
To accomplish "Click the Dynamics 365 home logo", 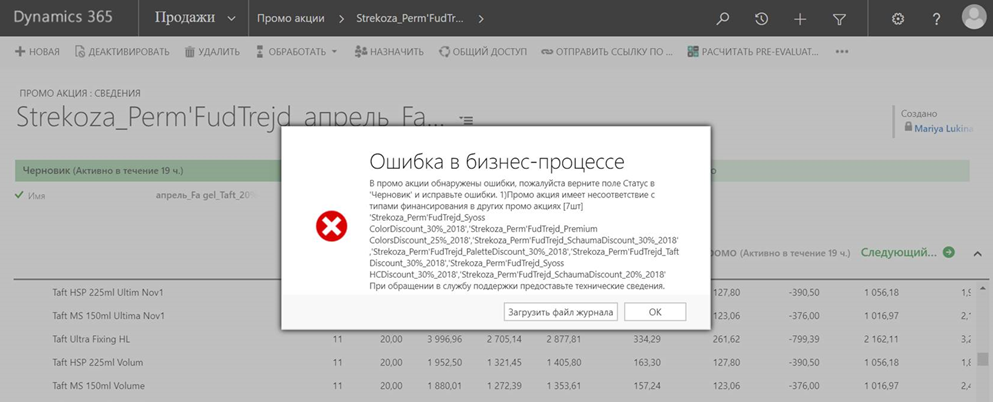I will [63, 17].
